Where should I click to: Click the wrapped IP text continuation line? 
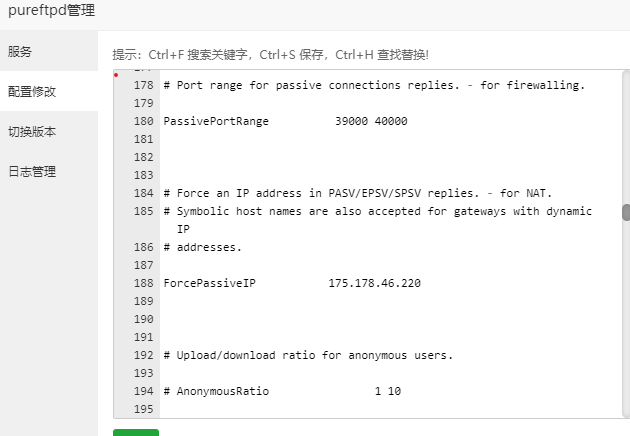(x=183, y=229)
